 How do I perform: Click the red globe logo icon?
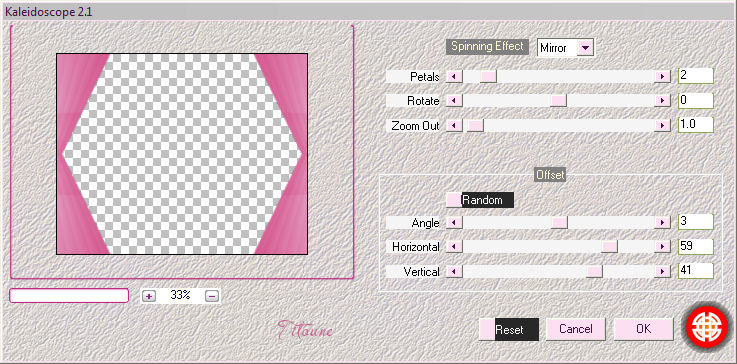[706, 326]
